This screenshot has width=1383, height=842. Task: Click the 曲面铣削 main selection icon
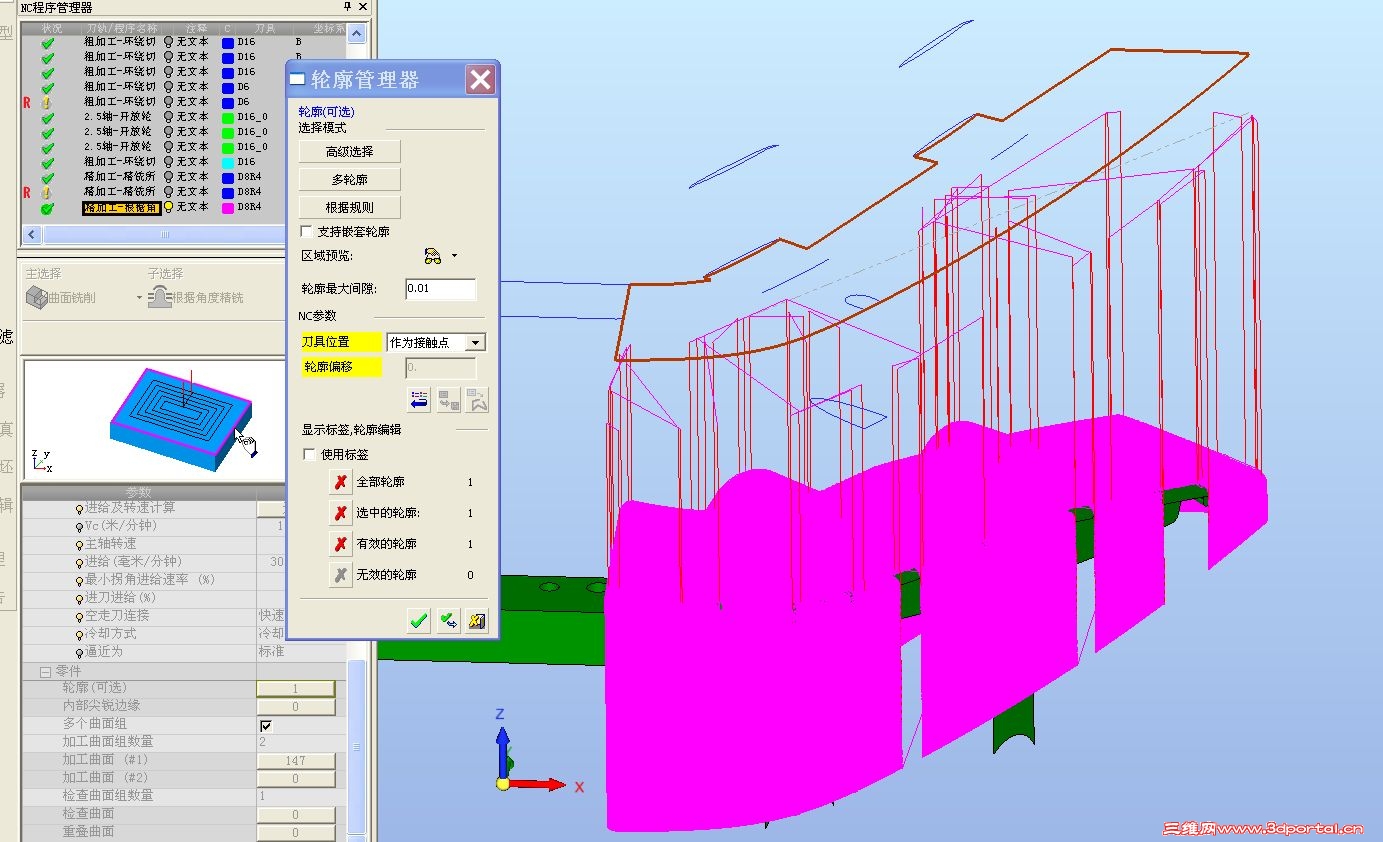(36, 297)
